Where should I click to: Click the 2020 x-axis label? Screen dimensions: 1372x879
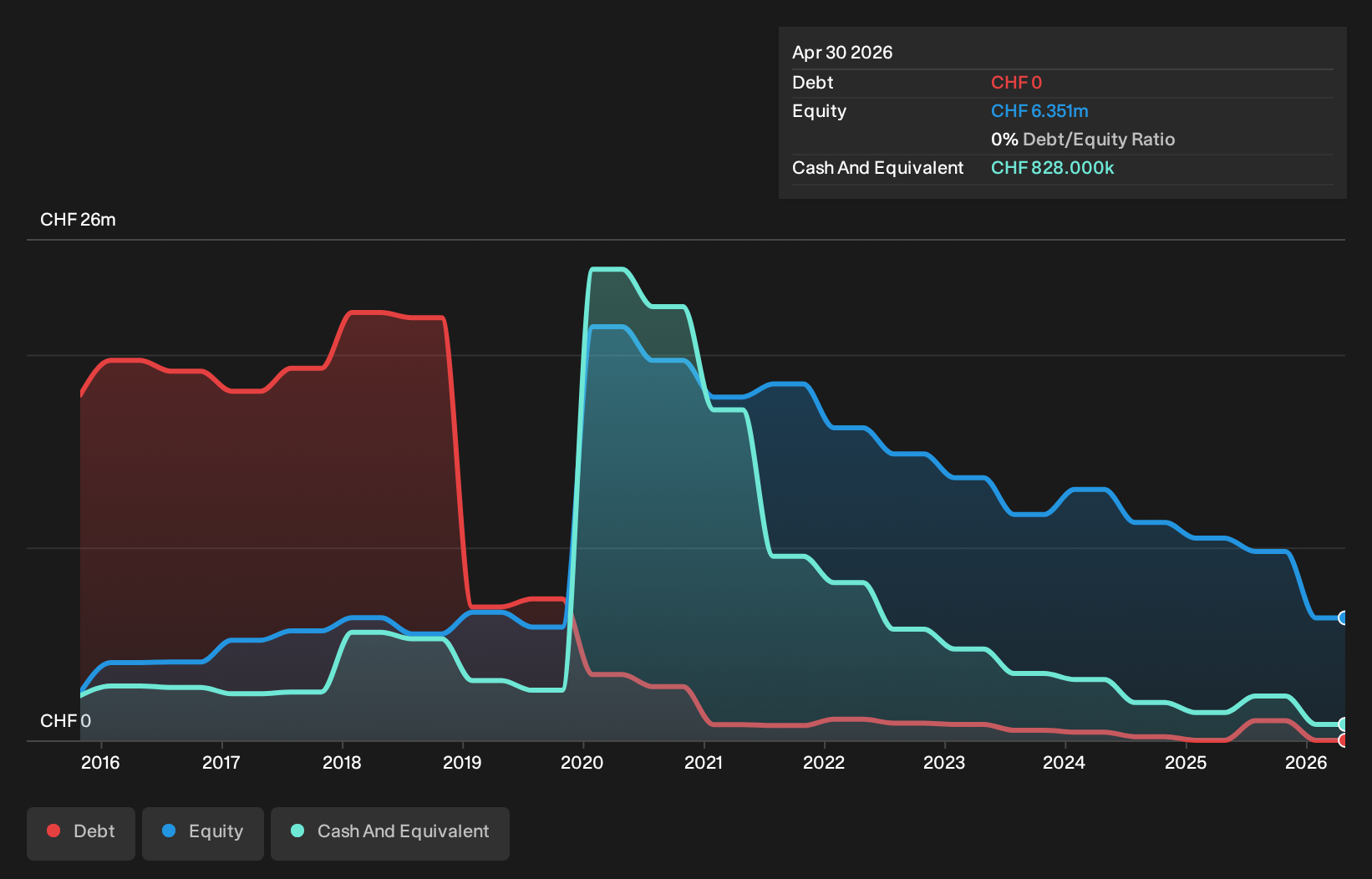pos(582,762)
